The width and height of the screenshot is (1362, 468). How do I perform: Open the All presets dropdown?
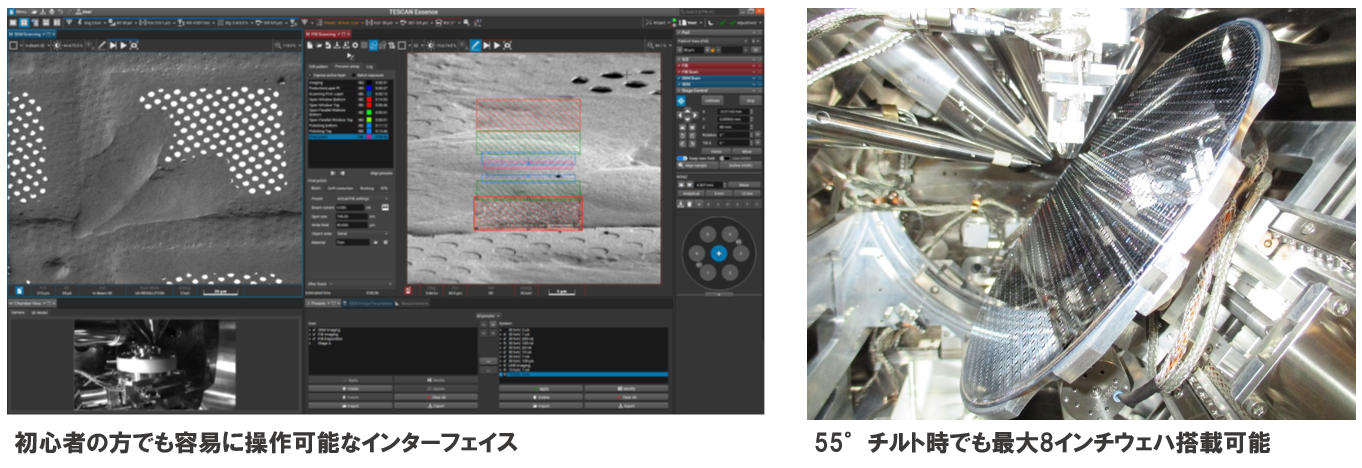pyautogui.click(x=488, y=316)
